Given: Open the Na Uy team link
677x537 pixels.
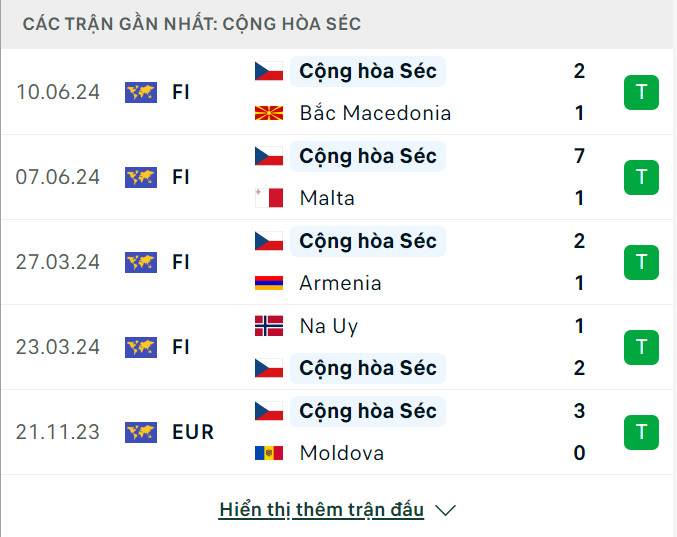Looking at the screenshot, I should click(x=328, y=326).
